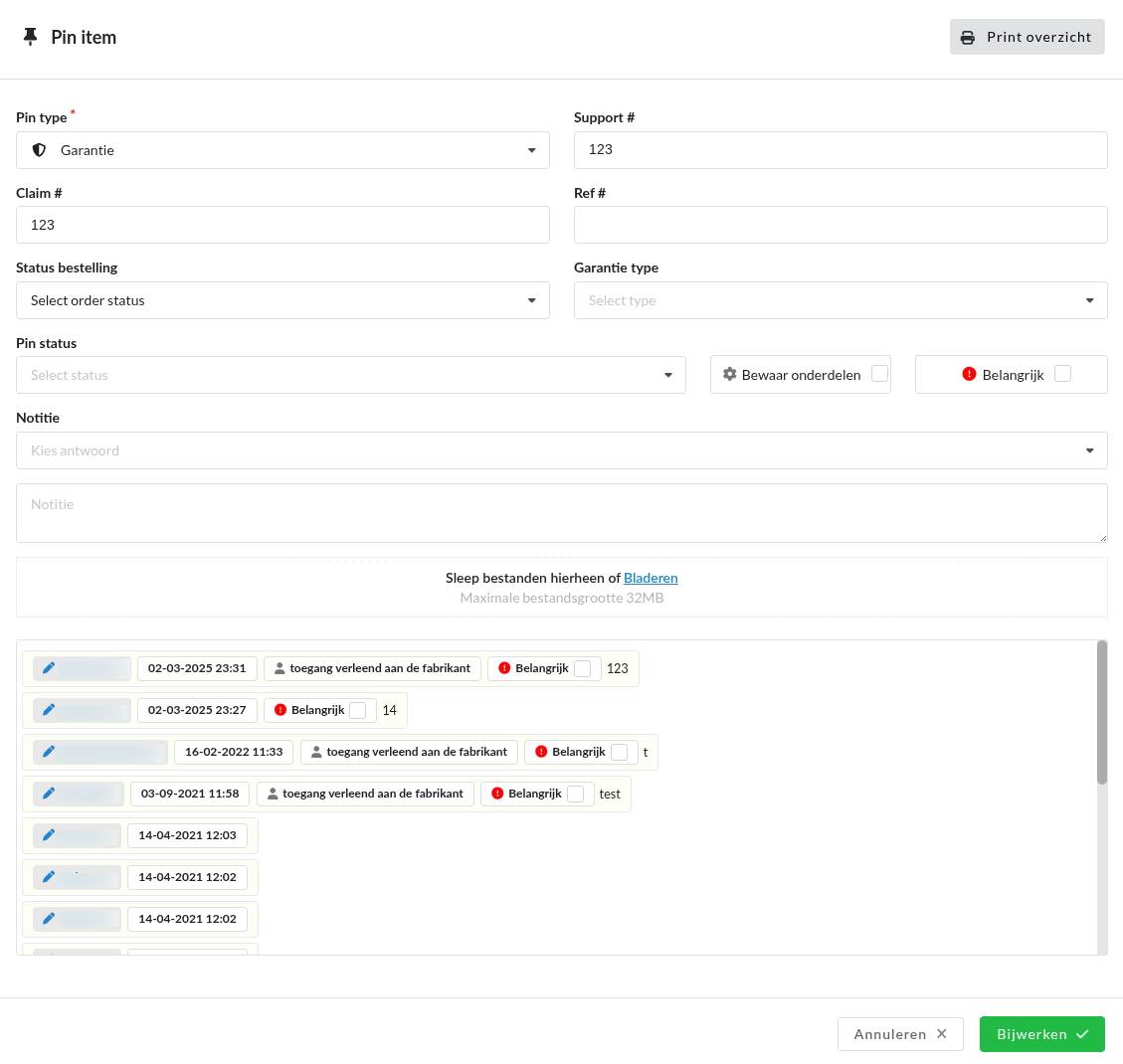
Task: Click the pencil edit icon on 14-04-2021 12:03 entry
Action: click(x=49, y=835)
